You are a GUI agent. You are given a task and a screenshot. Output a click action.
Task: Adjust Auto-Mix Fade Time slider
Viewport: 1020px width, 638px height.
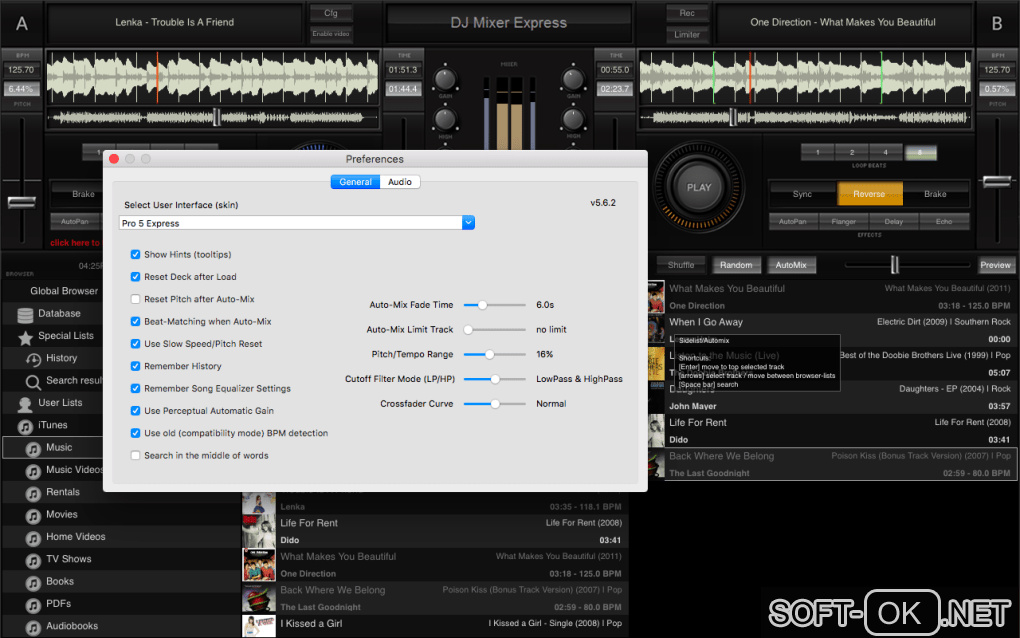(x=494, y=304)
